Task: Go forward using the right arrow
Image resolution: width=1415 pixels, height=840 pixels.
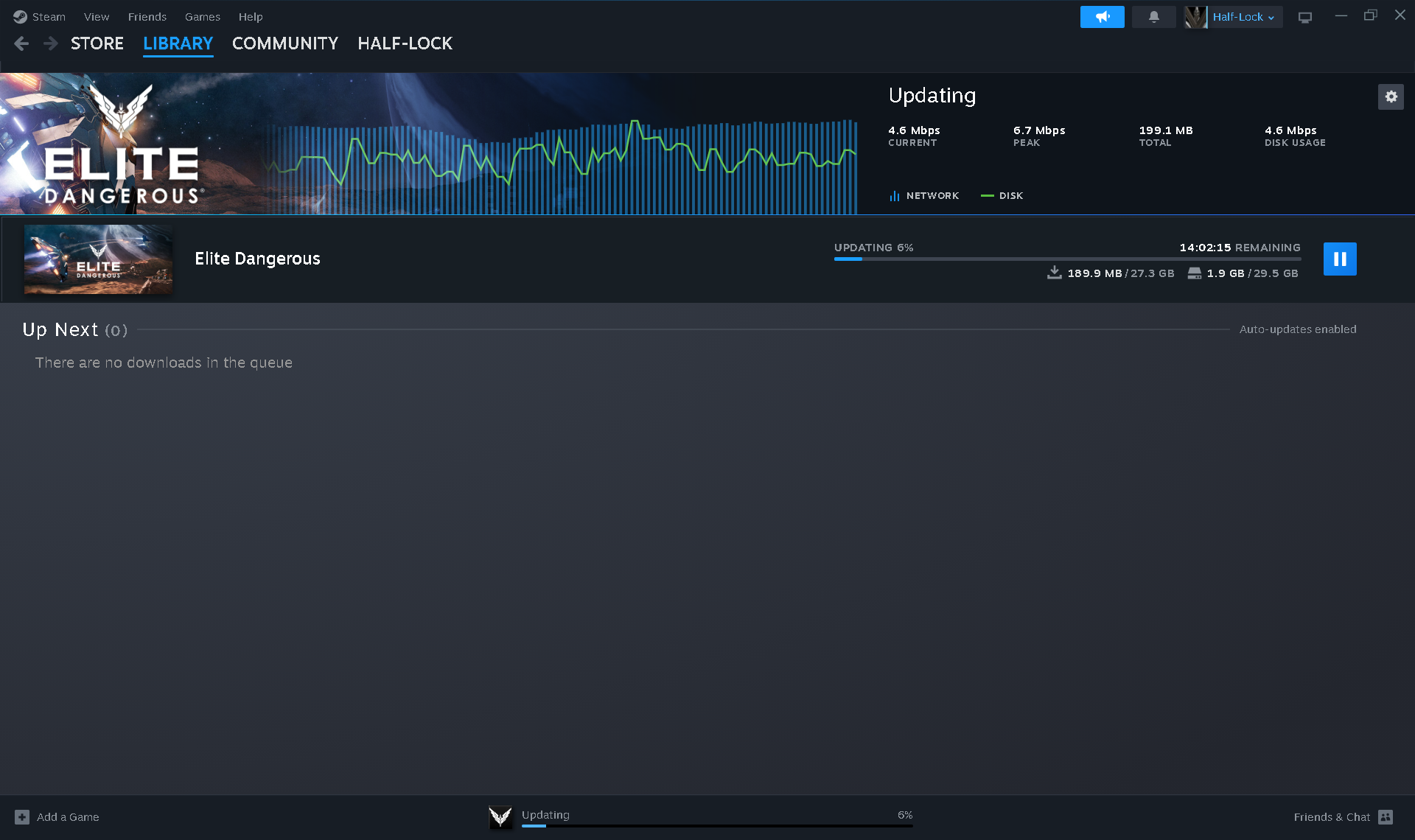Action: click(x=50, y=43)
